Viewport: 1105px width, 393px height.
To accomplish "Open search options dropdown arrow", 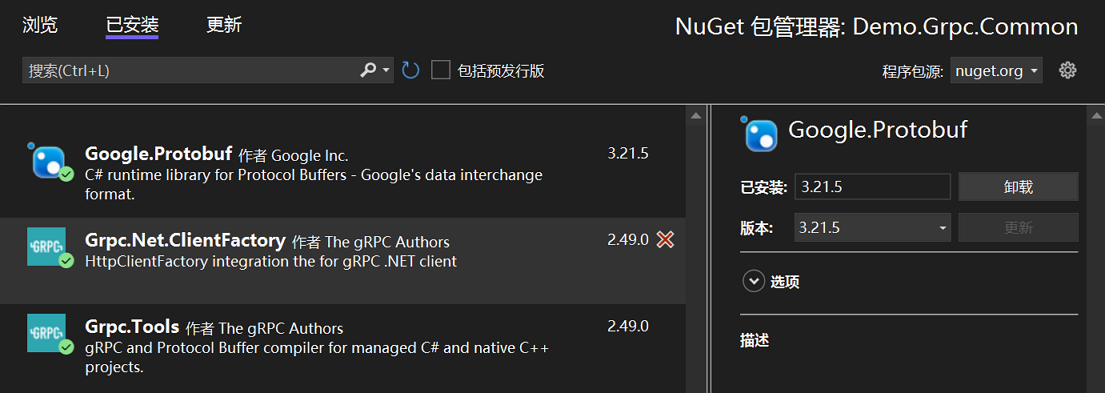I will point(385,70).
